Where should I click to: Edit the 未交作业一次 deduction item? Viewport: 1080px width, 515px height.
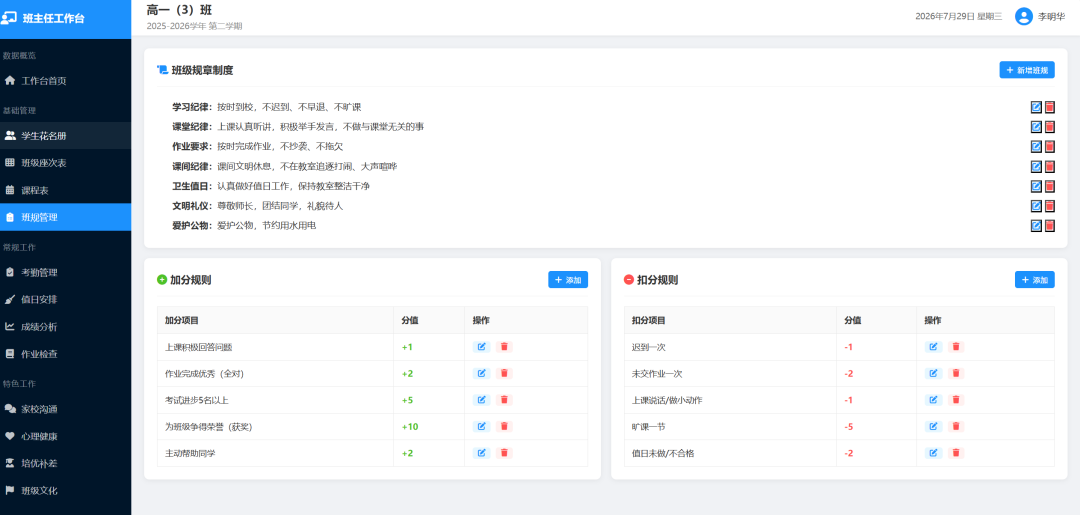coord(933,373)
